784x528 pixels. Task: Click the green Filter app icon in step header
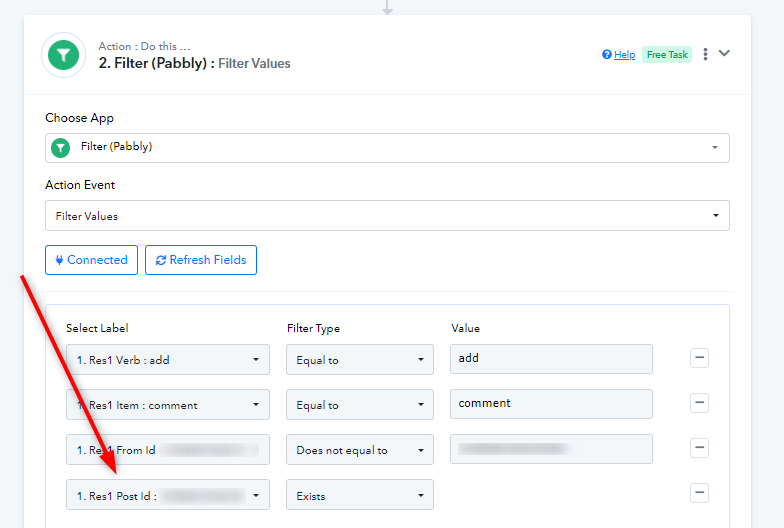point(64,55)
